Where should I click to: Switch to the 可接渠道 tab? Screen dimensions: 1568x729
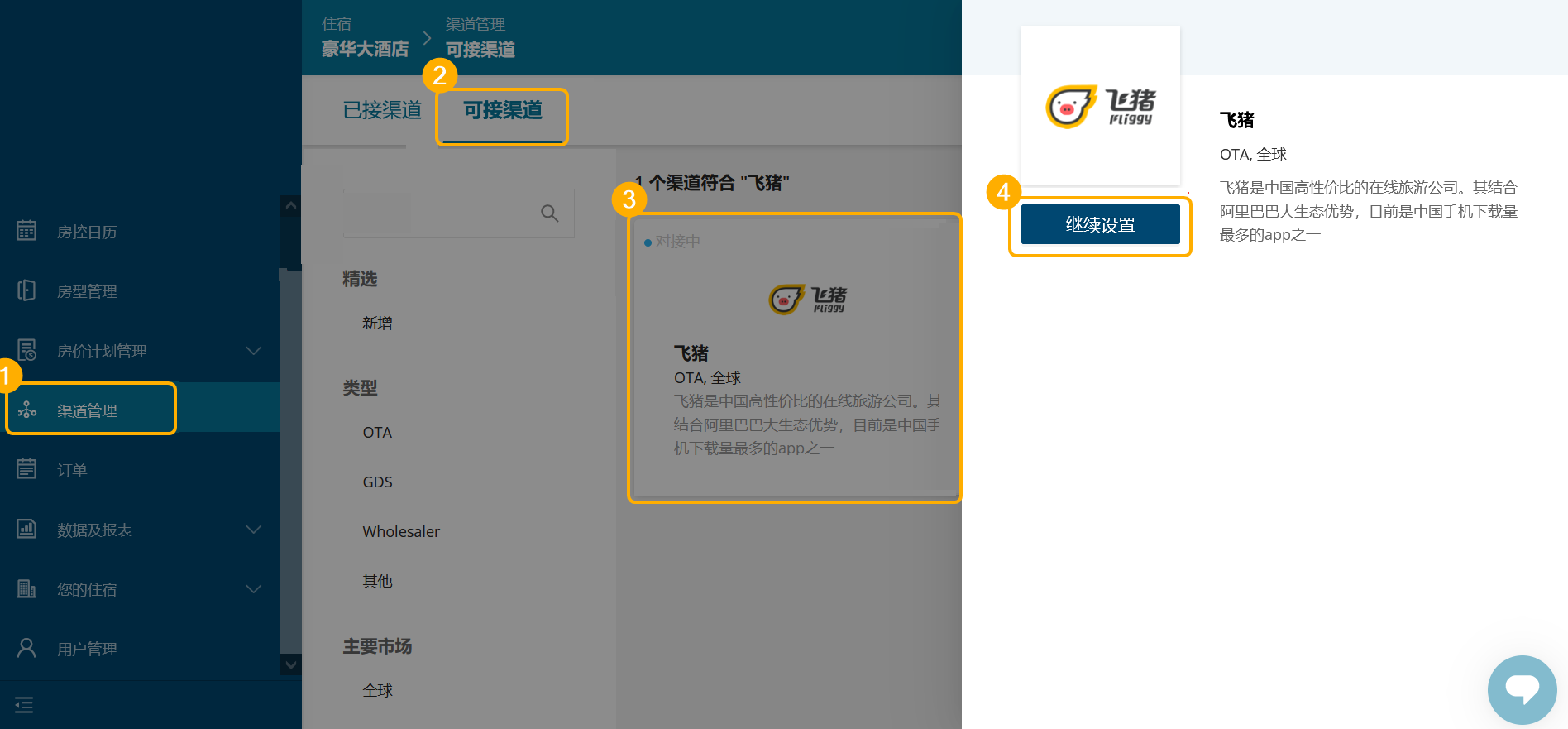click(x=503, y=110)
